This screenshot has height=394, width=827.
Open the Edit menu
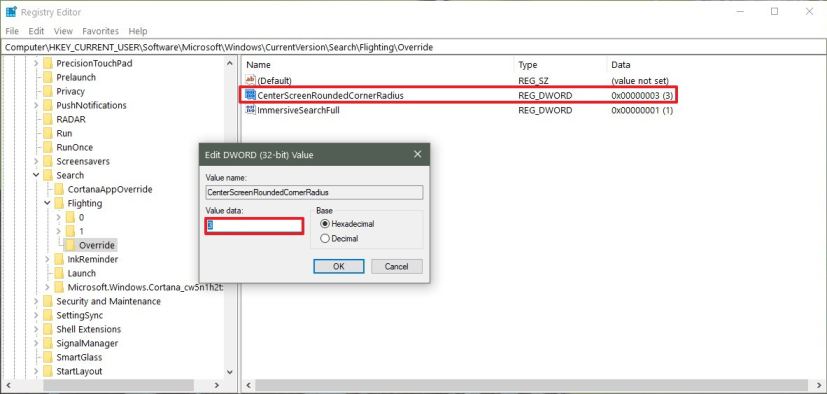[36, 31]
